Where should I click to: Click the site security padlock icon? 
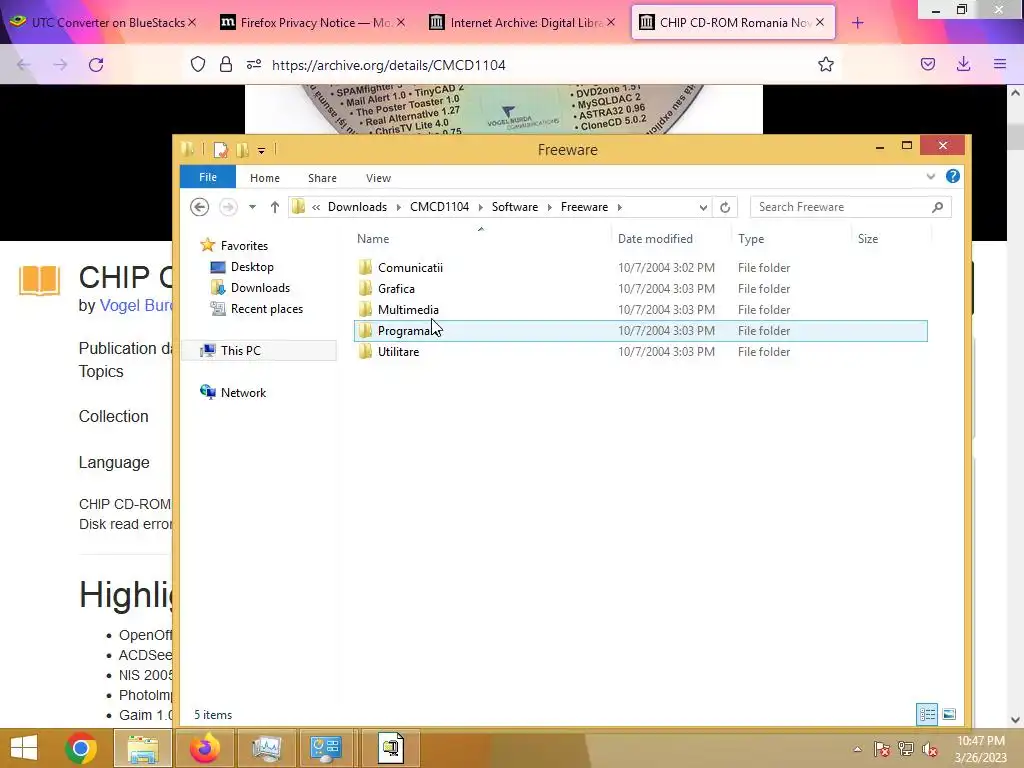pyautogui.click(x=225, y=64)
